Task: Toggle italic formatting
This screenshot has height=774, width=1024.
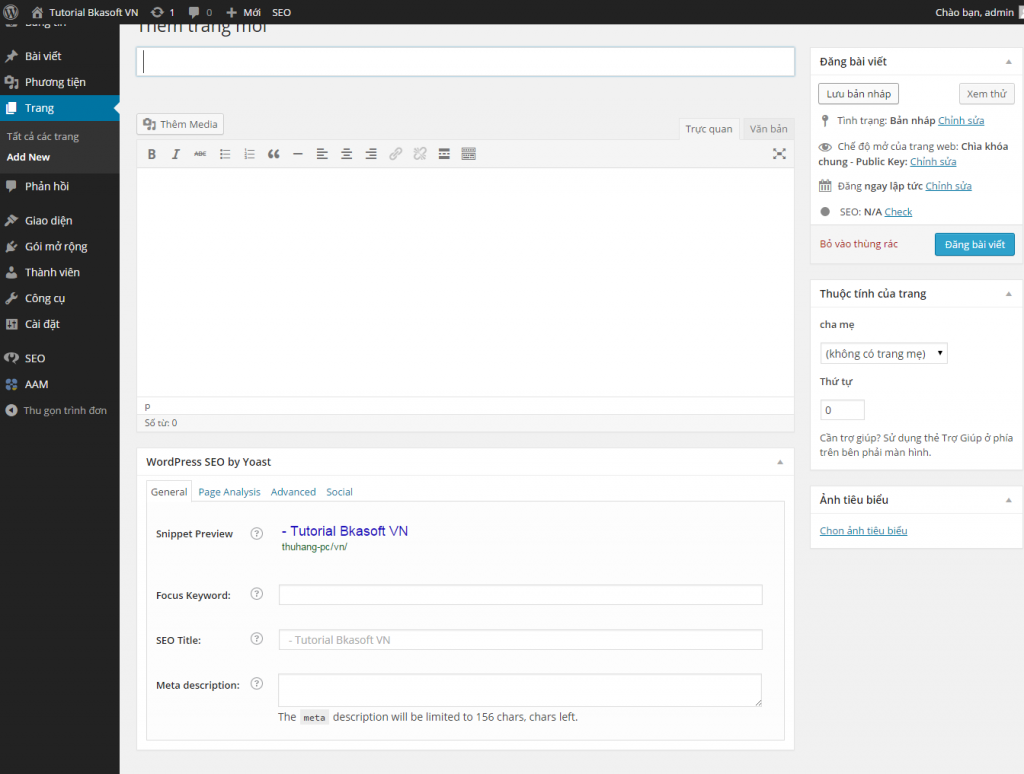Action: [176, 154]
